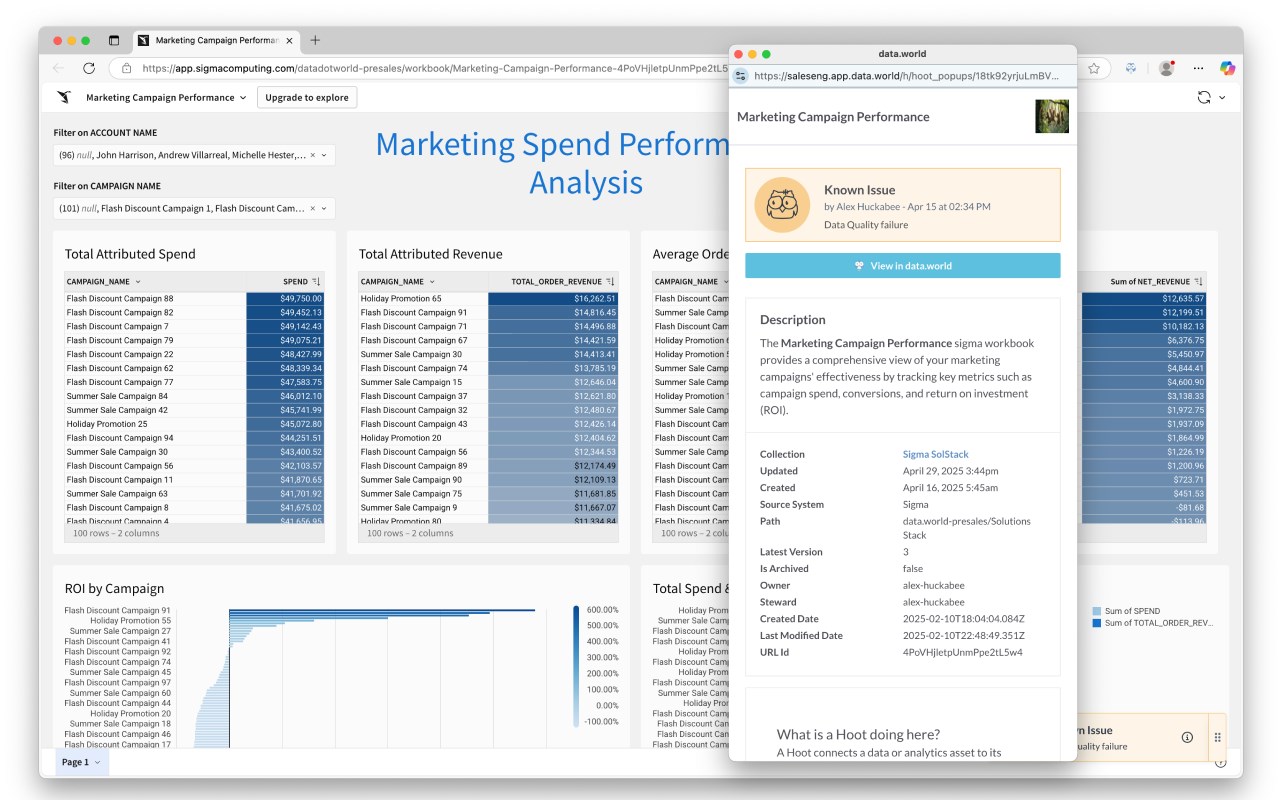Click the Sum of SPEND legend swatch
This screenshot has height=800, width=1280.
[1097, 611]
